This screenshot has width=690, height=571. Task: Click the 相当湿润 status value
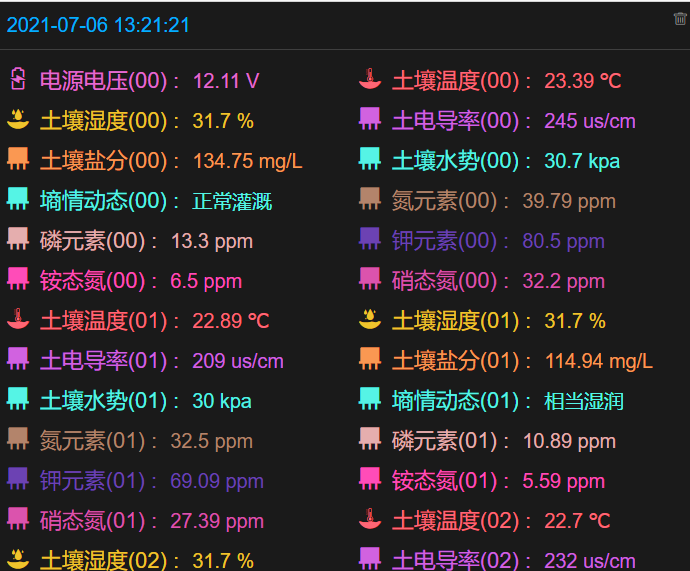(584, 401)
